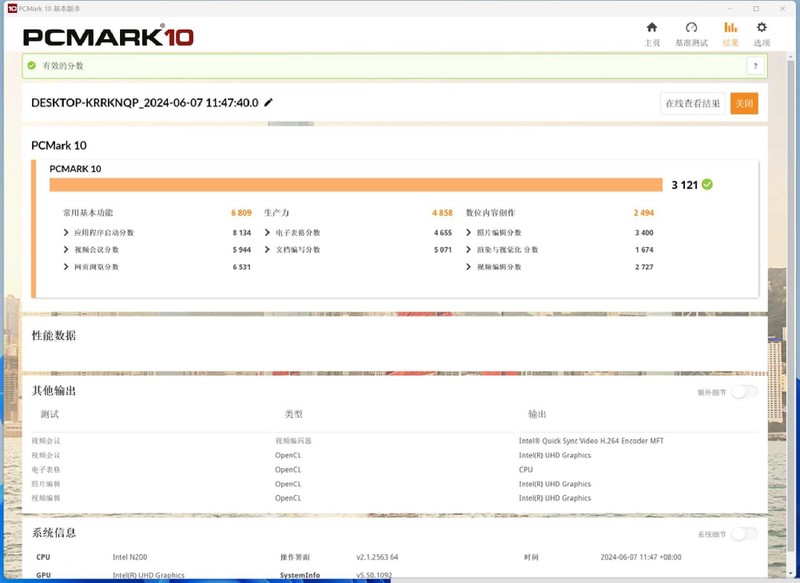The width and height of the screenshot is (800, 583).
Task: Click the question mark help icon
Action: click(756, 66)
